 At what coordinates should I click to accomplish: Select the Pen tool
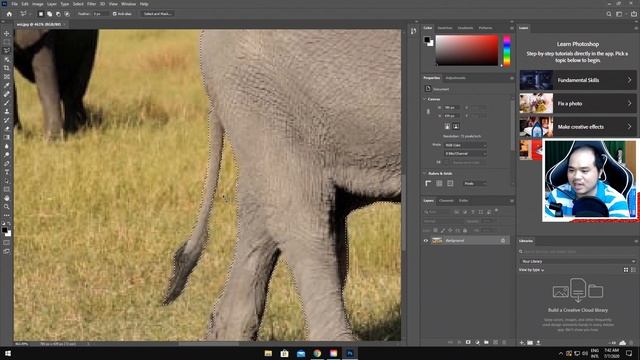pyautogui.click(x=7, y=163)
